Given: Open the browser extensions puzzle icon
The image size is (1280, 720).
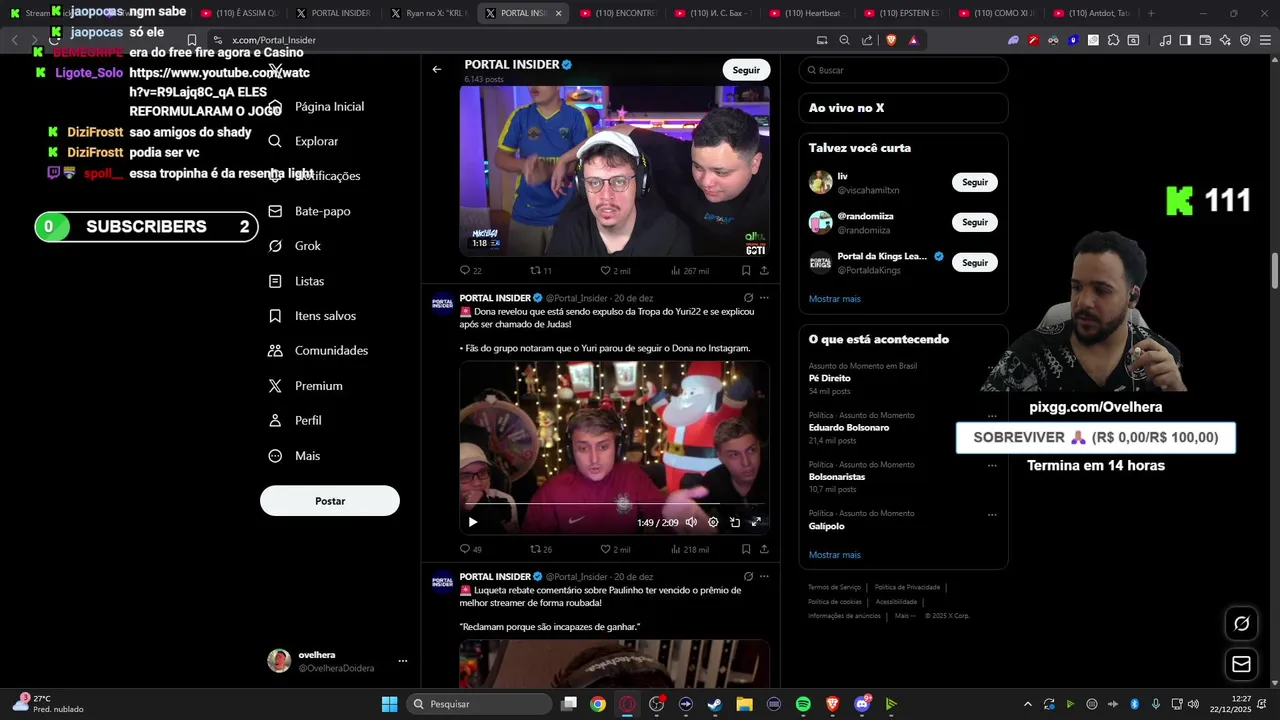Looking at the screenshot, I should pos(1113,40).
